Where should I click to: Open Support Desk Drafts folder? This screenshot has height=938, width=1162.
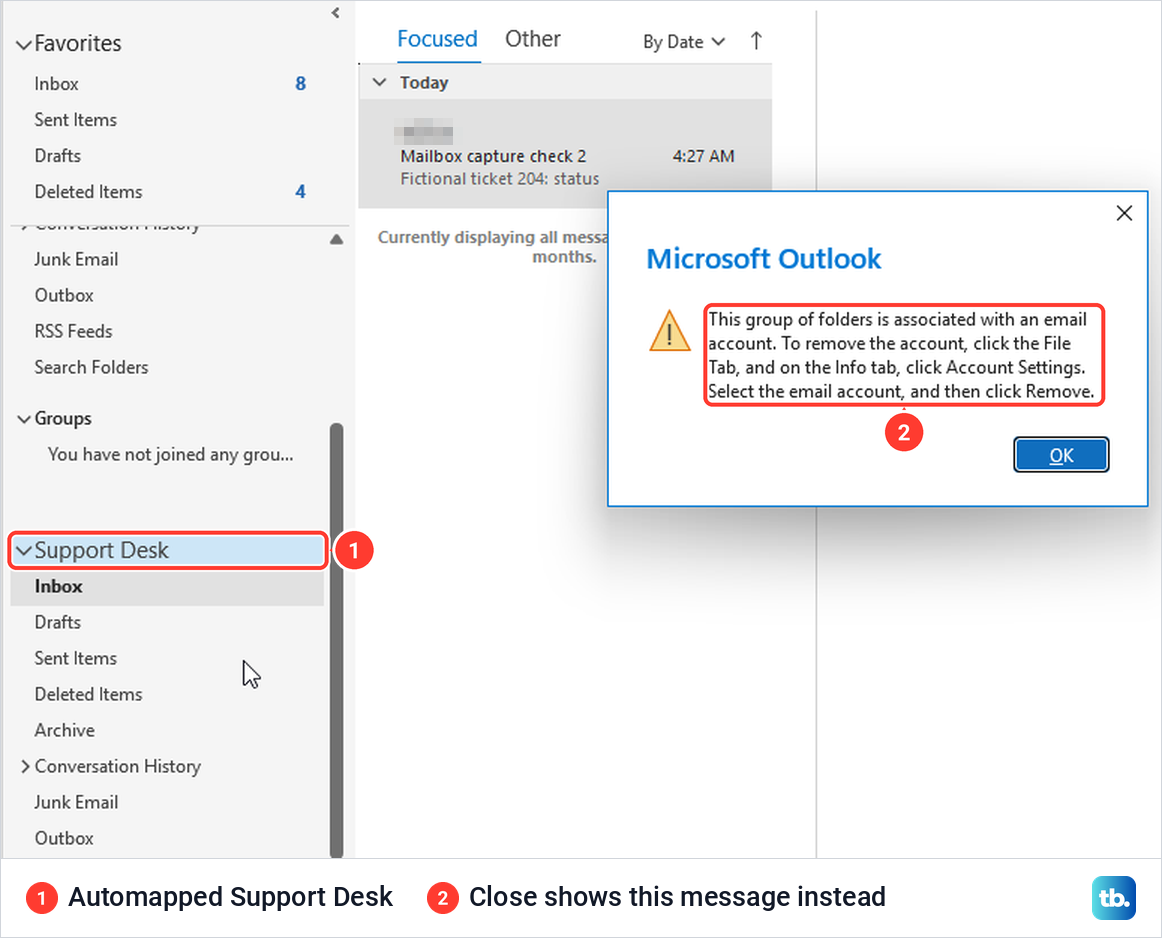click(x=58, y=622)
